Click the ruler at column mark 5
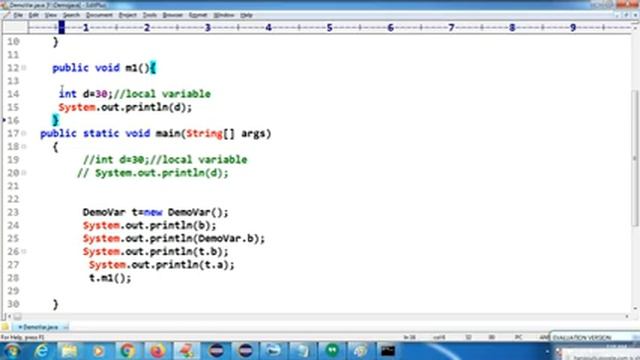The width and height of the screenshot is (640, 360). (329, 27)
